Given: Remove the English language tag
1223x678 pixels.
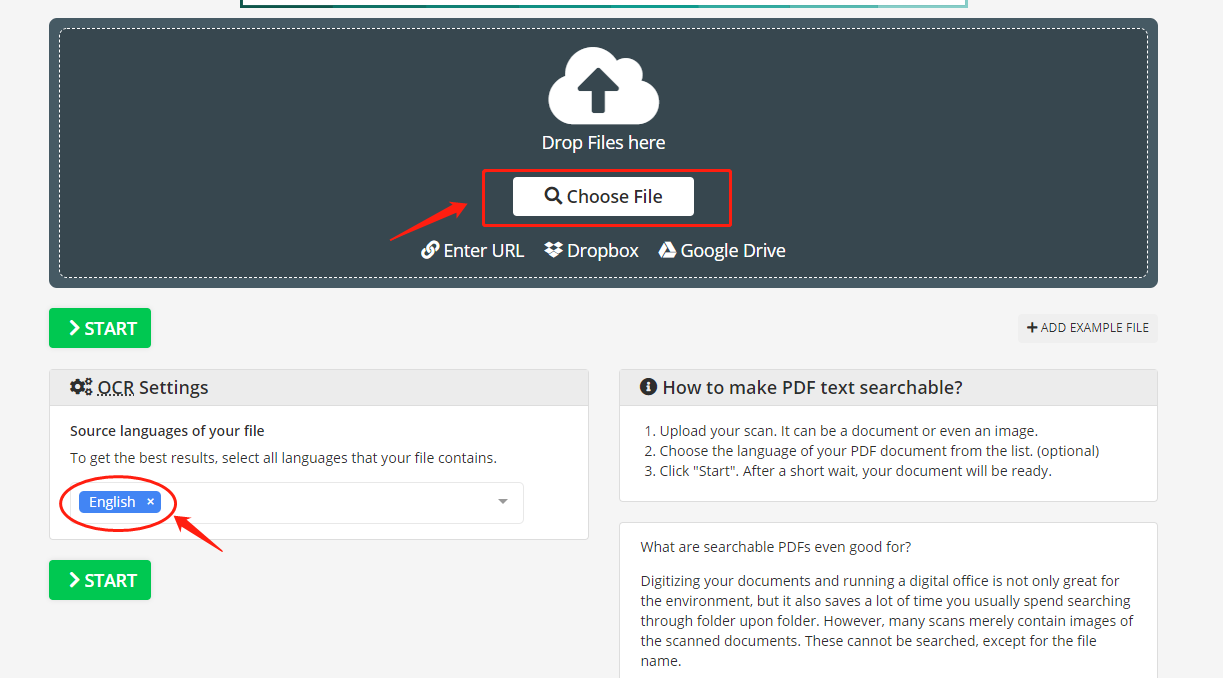Looking at the screenshot, I should click(x=151, y=502).
